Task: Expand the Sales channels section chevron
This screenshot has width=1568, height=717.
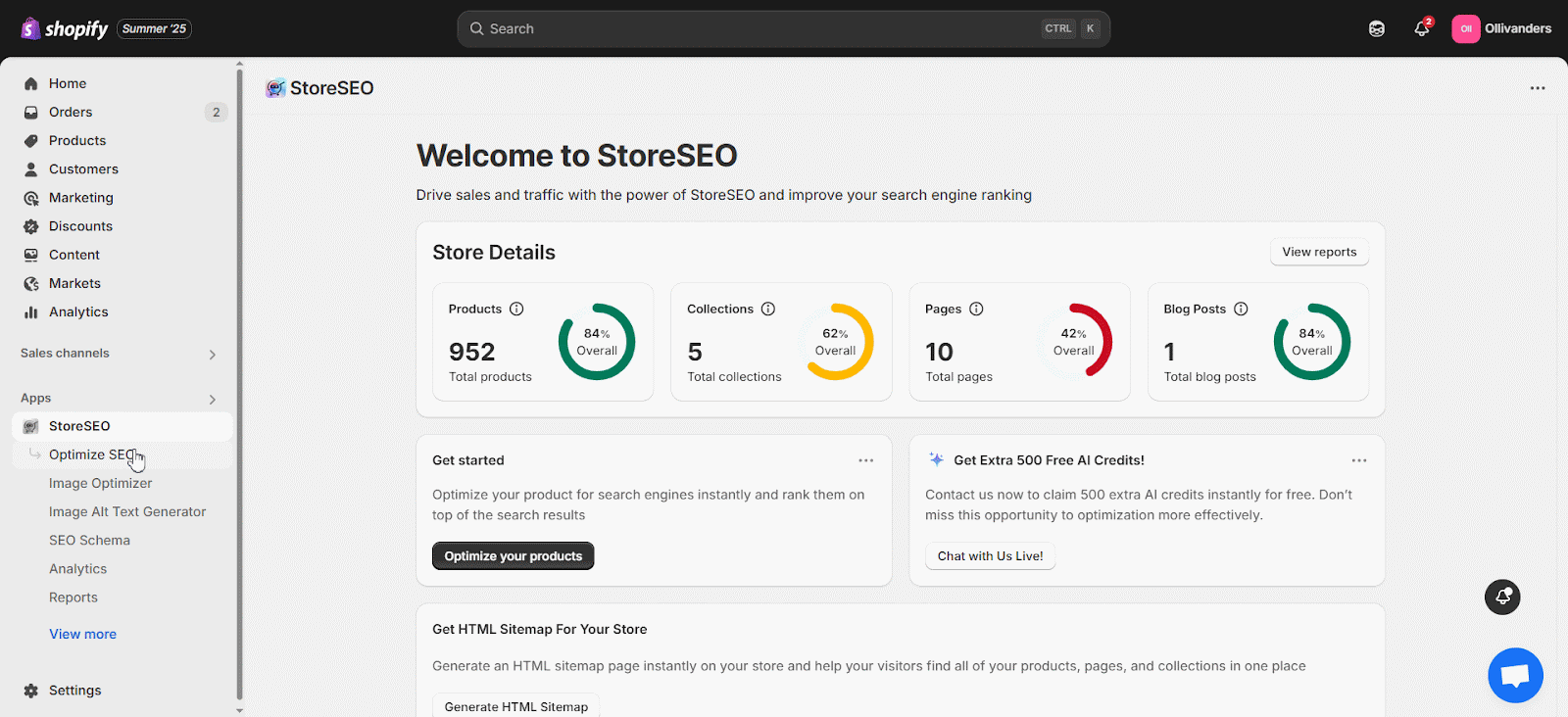Action: 213,355
